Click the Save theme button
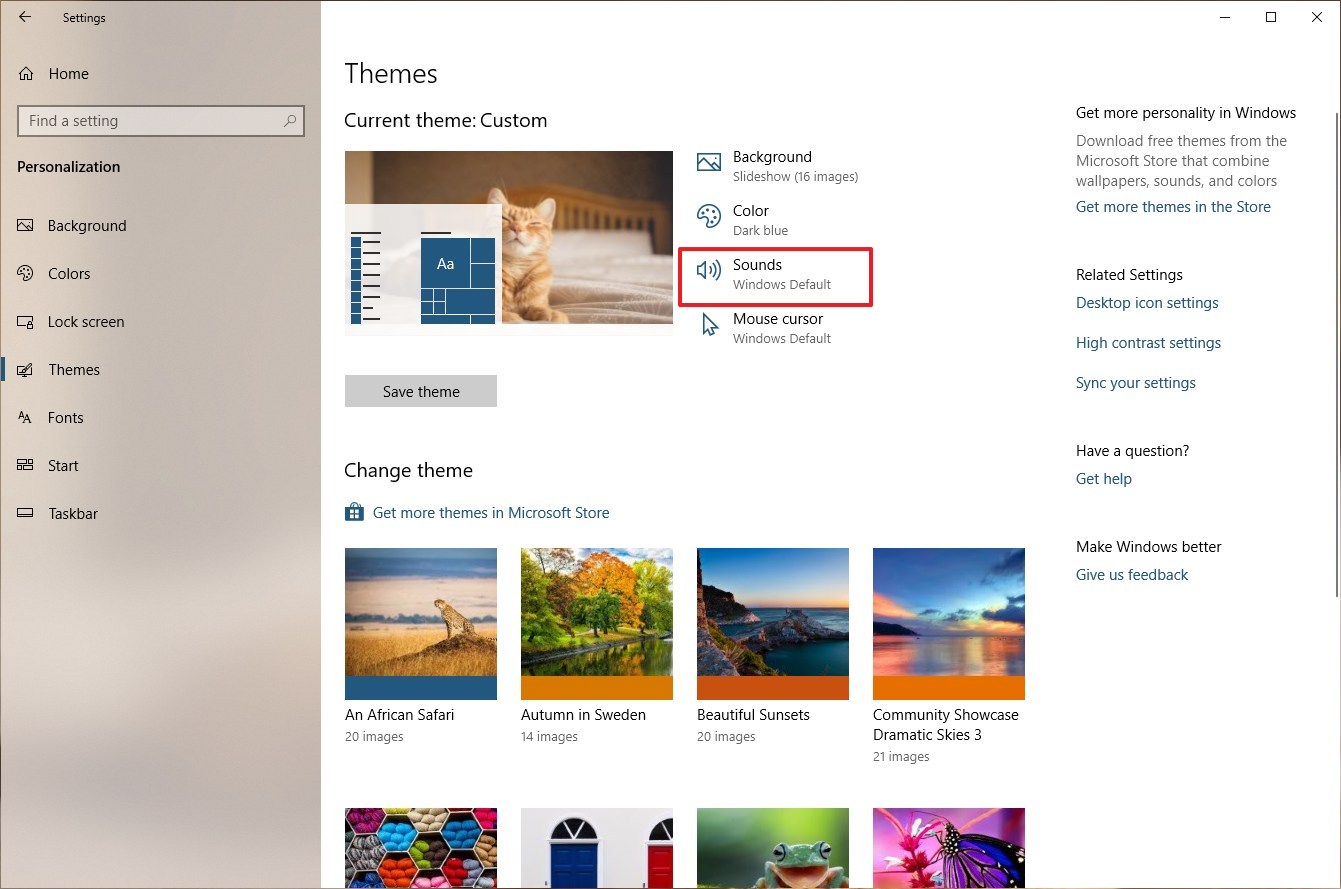The height and width of the screenshot is (889, 1341). (421, 391)
